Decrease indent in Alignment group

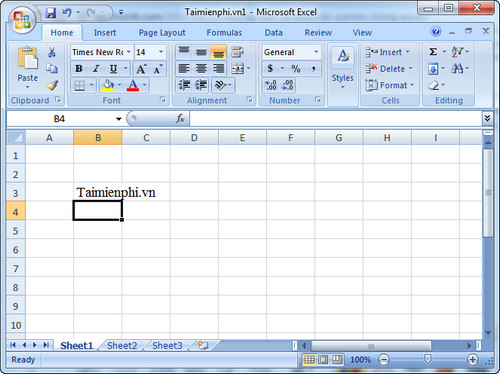click(x=184, y=85)
